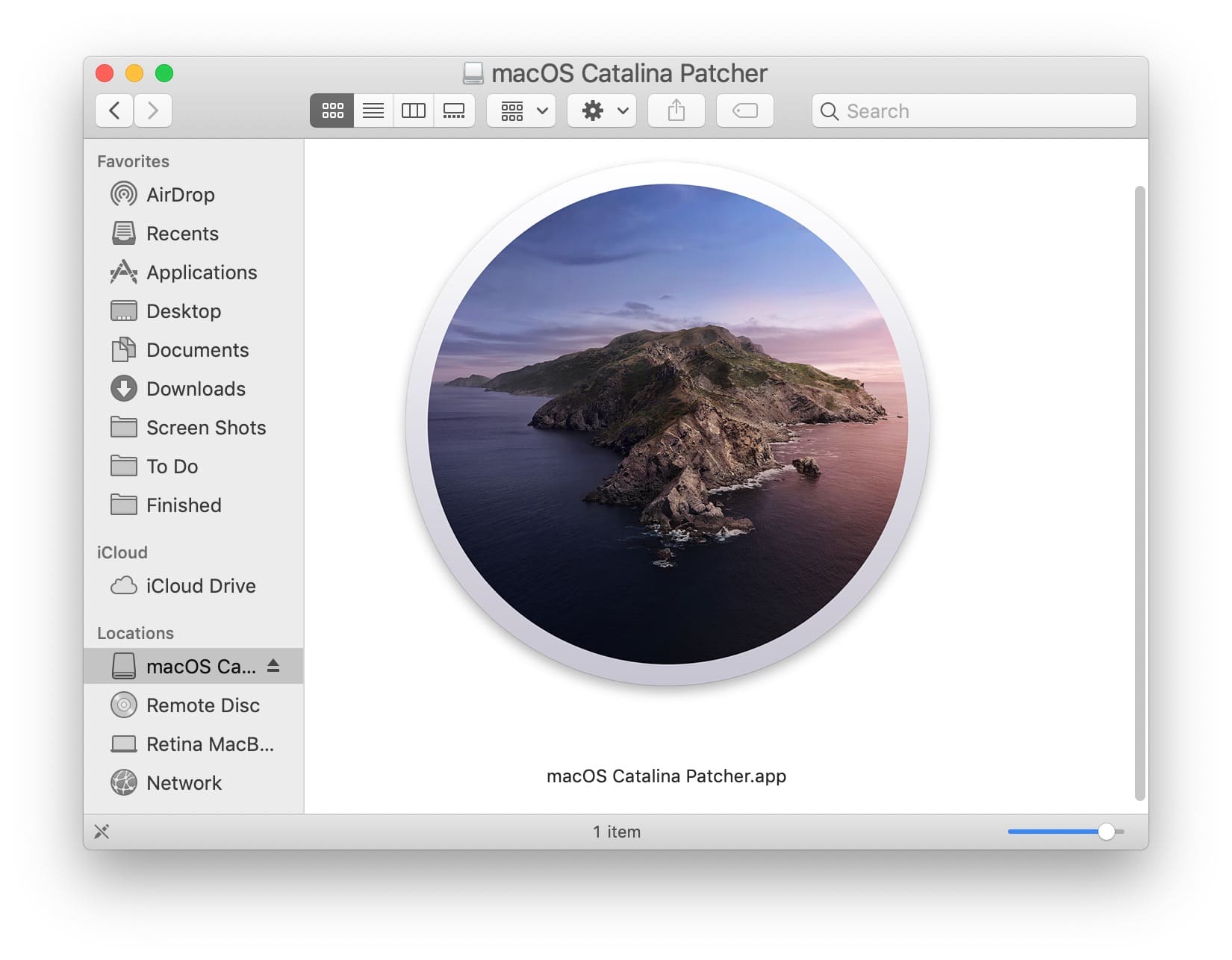Select Applications in the sidebar

point(201,272)
